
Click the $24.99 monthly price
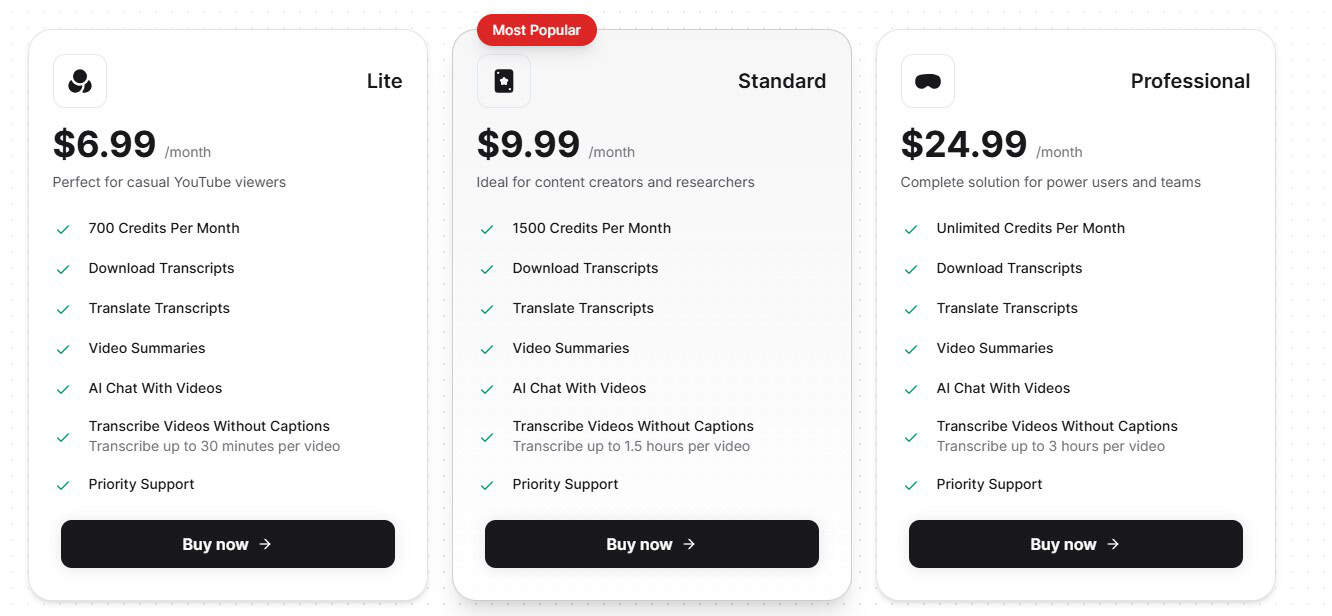click(x=964, y=144)
